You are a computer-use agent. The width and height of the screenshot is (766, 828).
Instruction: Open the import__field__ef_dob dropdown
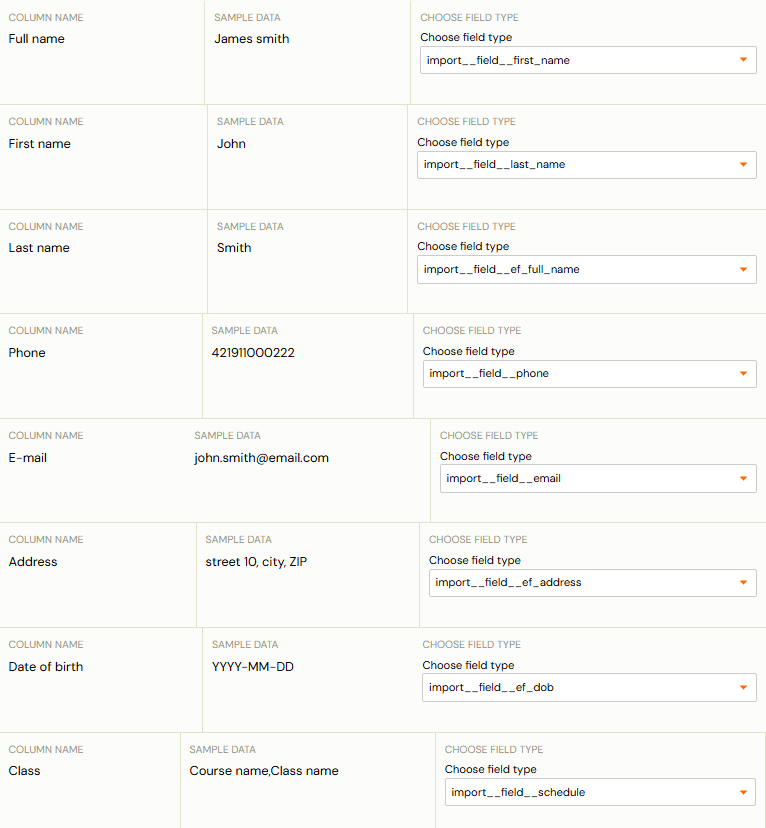589,688
